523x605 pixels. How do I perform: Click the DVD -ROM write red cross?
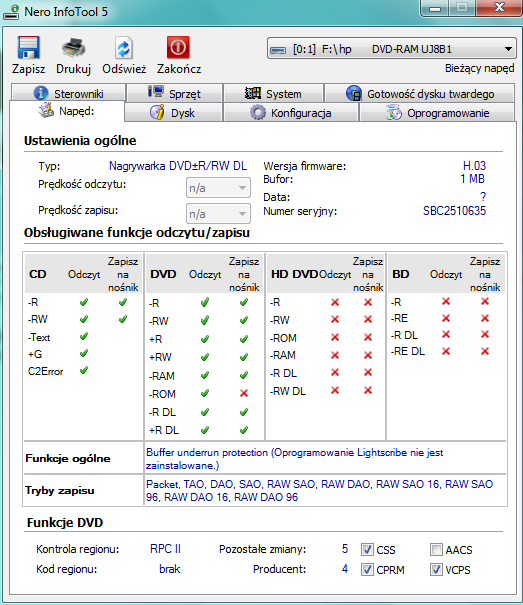coord(244,393)
